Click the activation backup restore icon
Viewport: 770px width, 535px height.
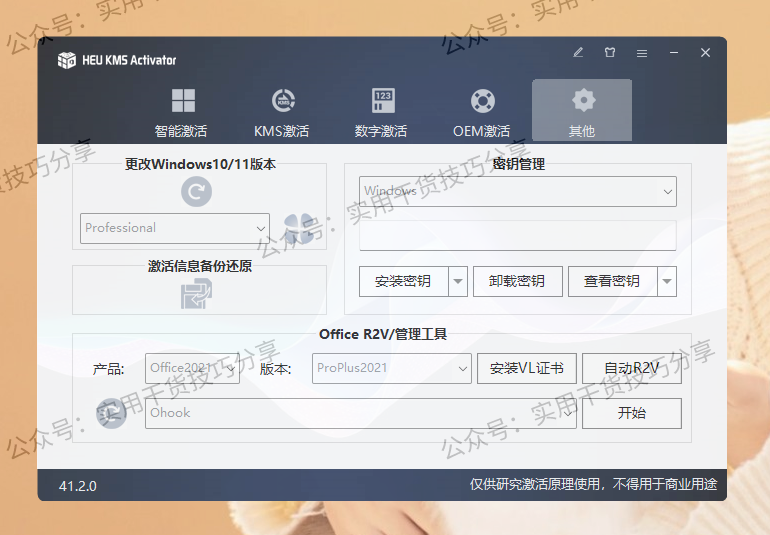click(196, 294)
